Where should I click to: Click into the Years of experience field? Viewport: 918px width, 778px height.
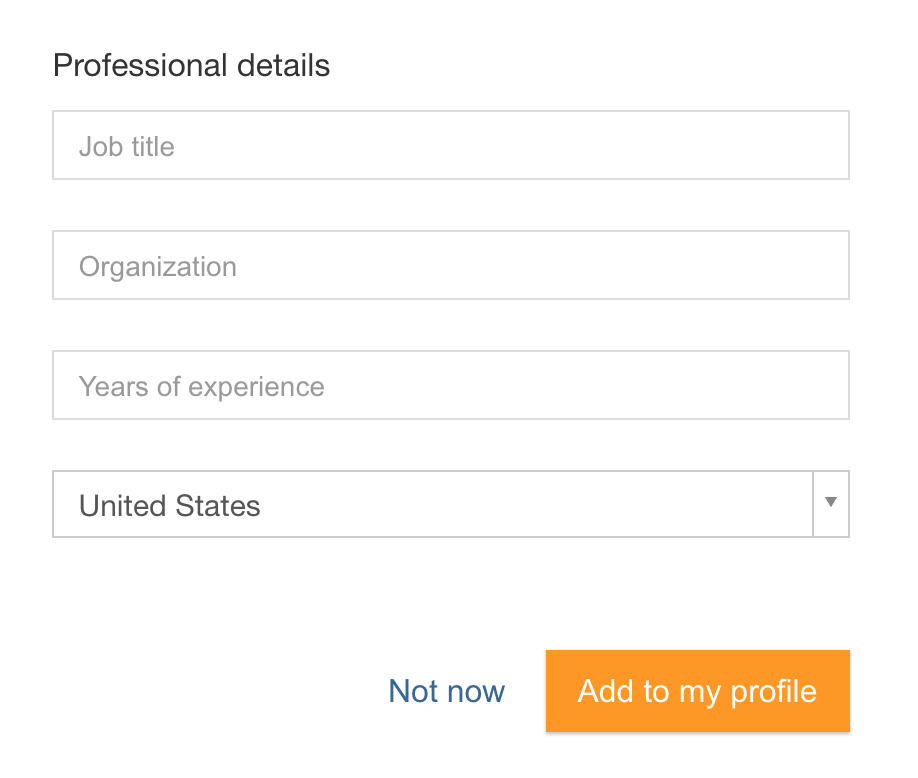pos(451,385)
